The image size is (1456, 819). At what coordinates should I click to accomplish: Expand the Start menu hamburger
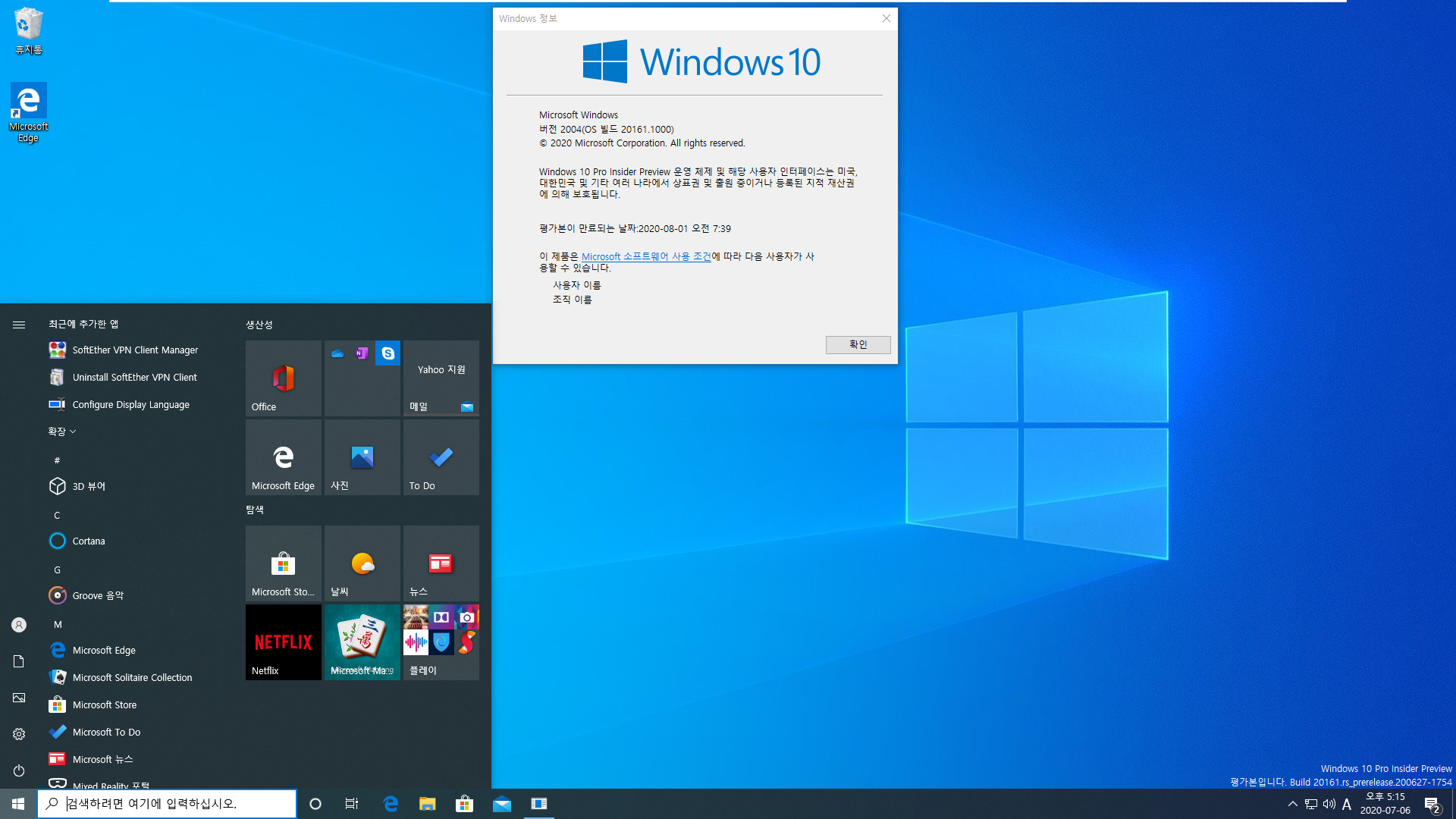tap(19, 325)
